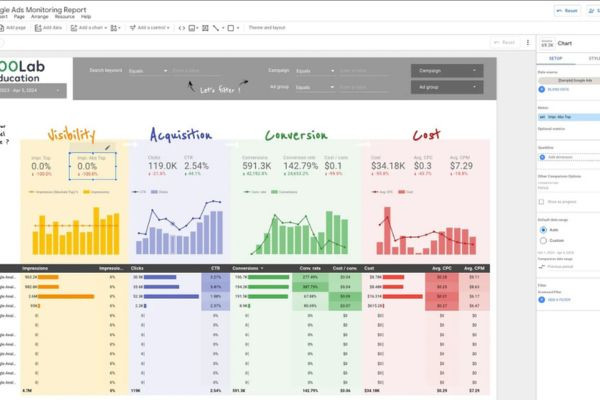Click the text box toolbar icon
Image resolution: width=600 pixels, height=400 pixels.
(x=205, y=28)
